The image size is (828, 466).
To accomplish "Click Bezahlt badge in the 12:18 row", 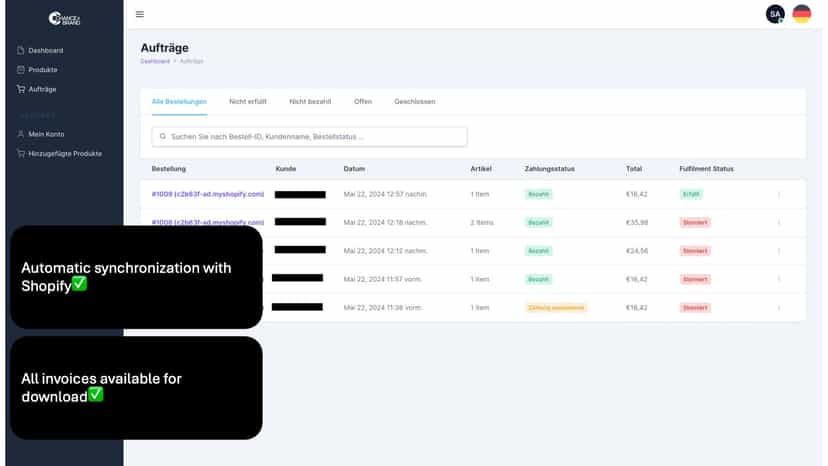I will point(538,222).
